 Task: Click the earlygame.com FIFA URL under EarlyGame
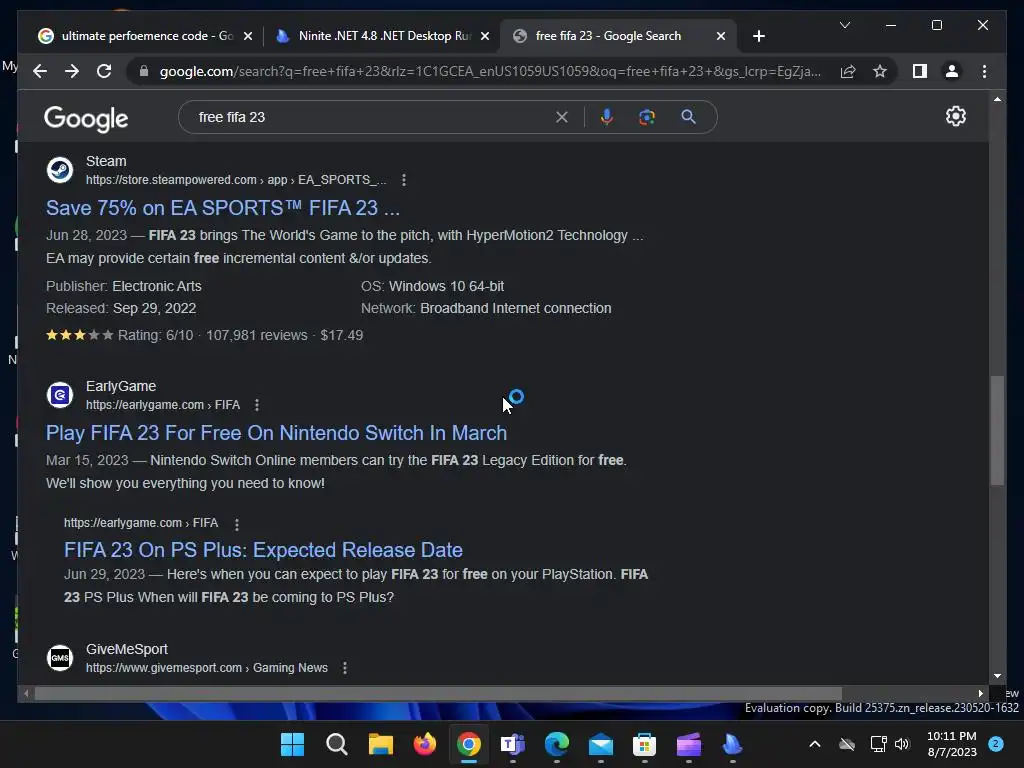click(163, 405)
